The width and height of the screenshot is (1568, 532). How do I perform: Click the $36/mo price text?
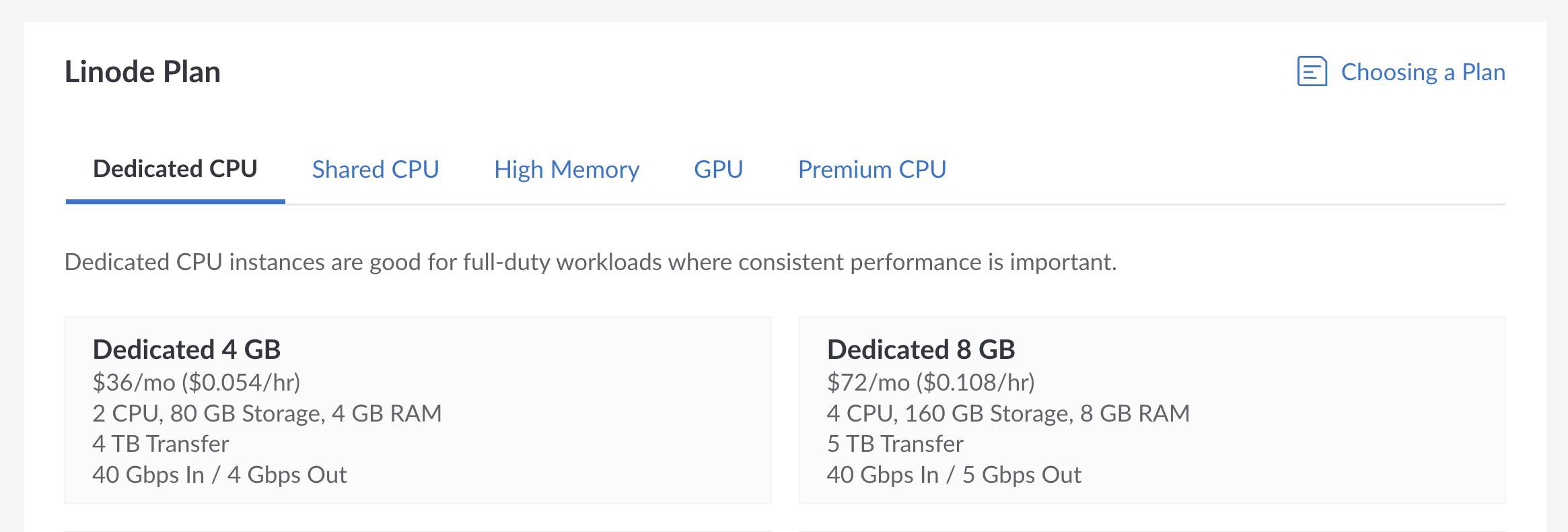click(198, 384)
